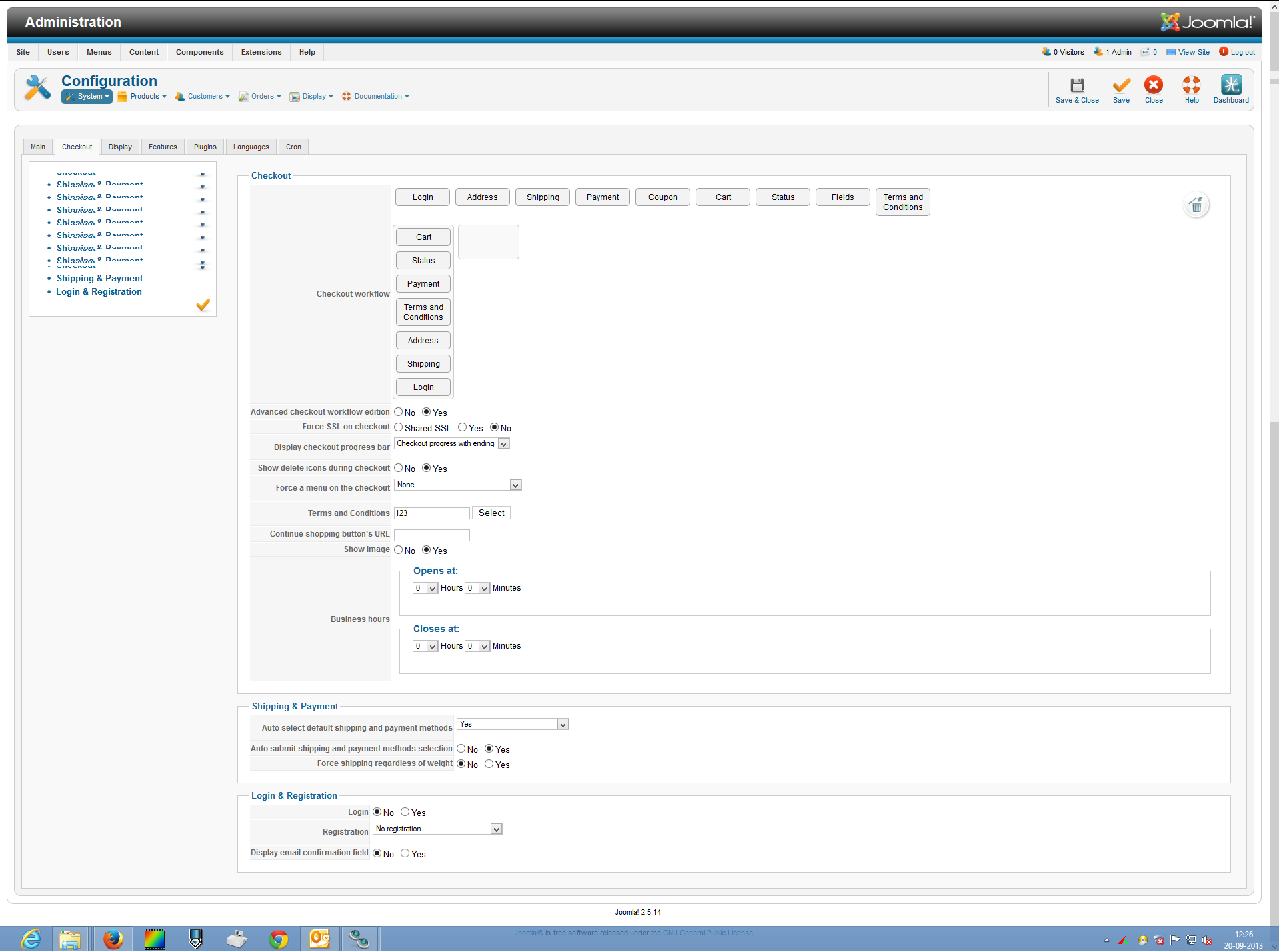Click the Log out link

[1242, 52]
